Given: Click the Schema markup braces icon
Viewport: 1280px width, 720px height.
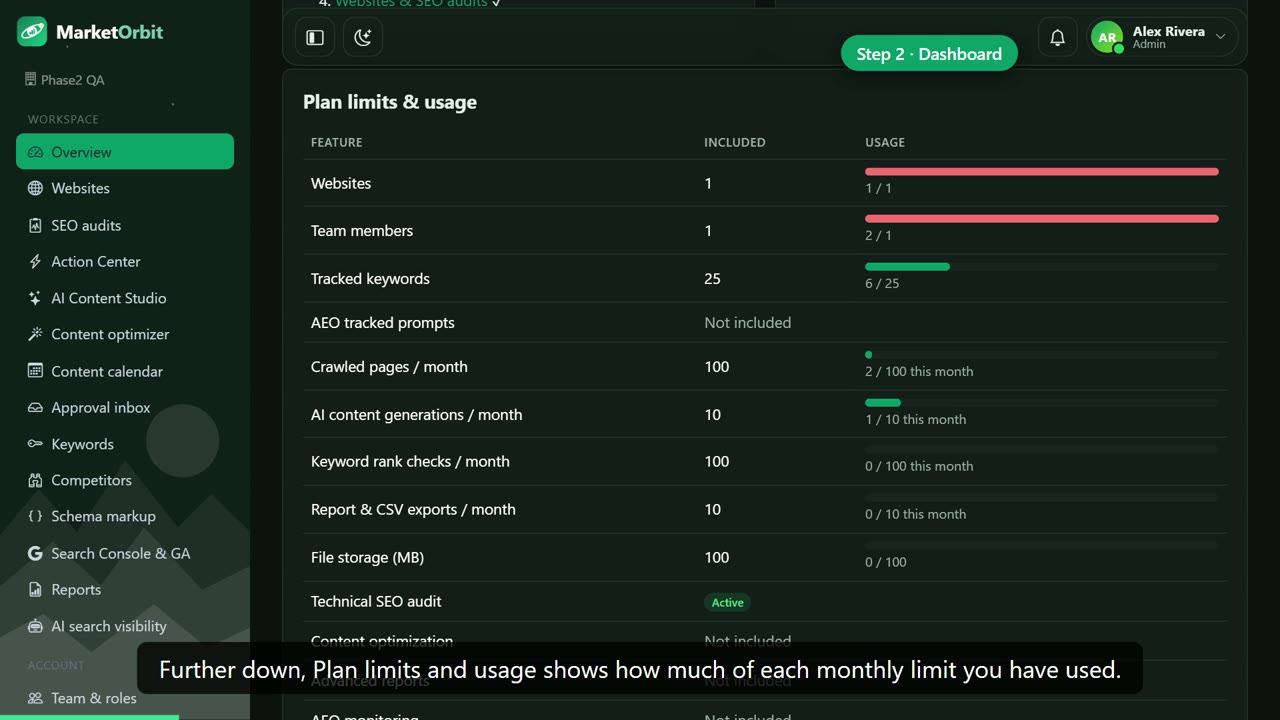Looking at the screenshot, I should coord(36,516).
